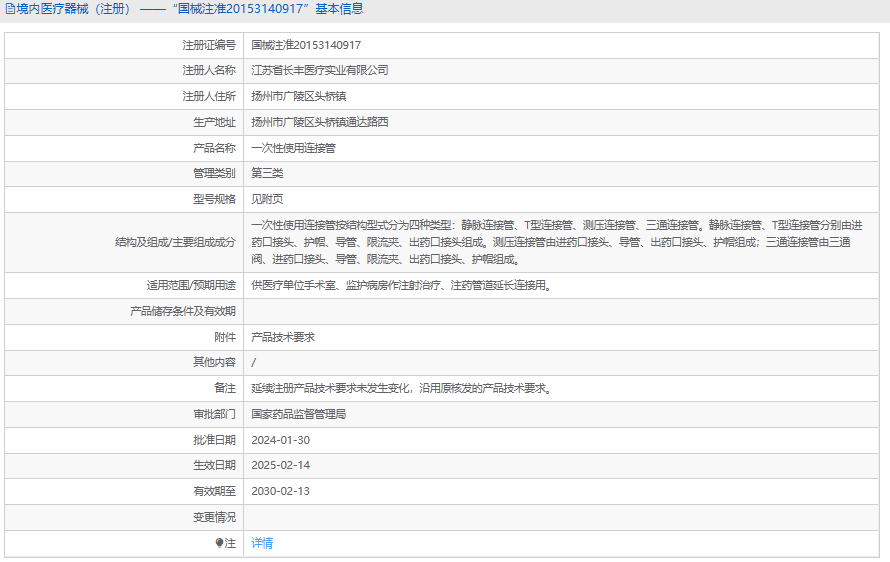Click the 生效日期 label

[214, 465]
